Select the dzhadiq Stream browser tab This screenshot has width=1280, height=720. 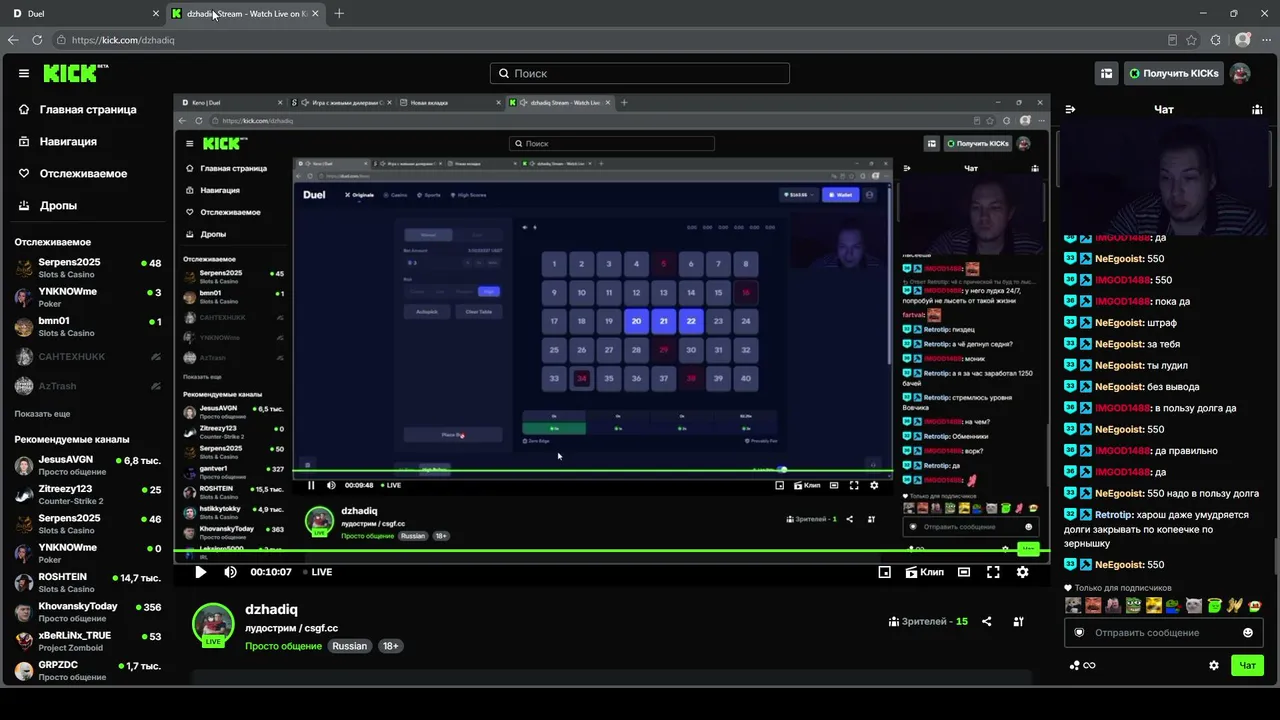click(245, 14)
